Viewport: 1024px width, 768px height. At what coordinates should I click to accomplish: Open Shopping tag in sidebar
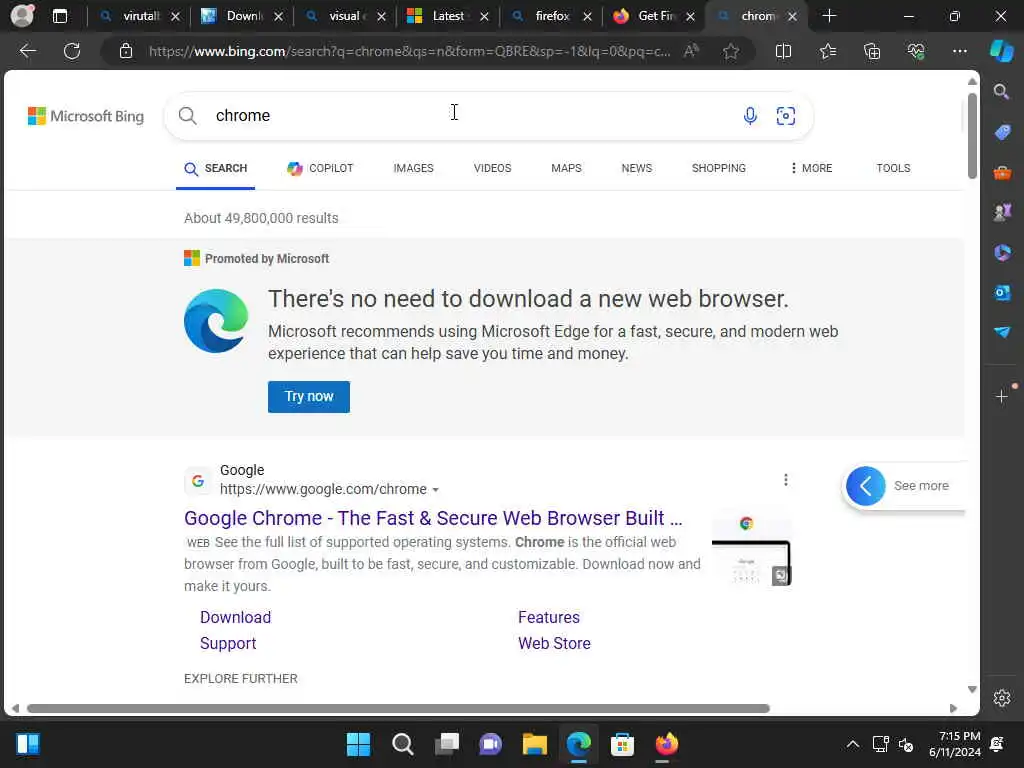(1002, 132)
